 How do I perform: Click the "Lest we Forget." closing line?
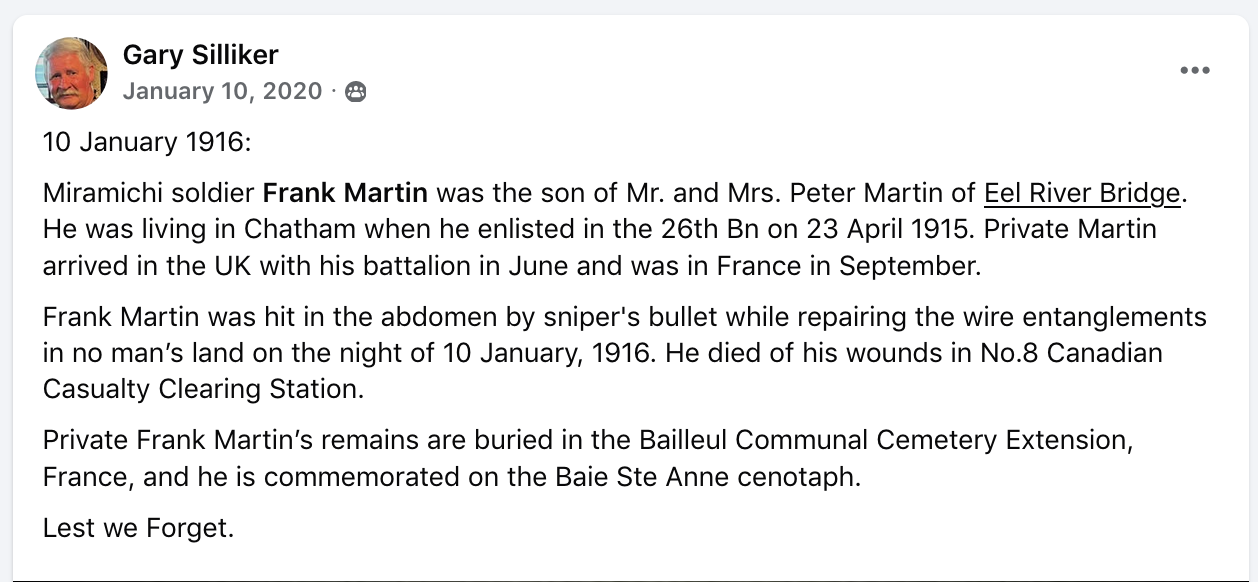pyautogui.click(x=138, y=527)
